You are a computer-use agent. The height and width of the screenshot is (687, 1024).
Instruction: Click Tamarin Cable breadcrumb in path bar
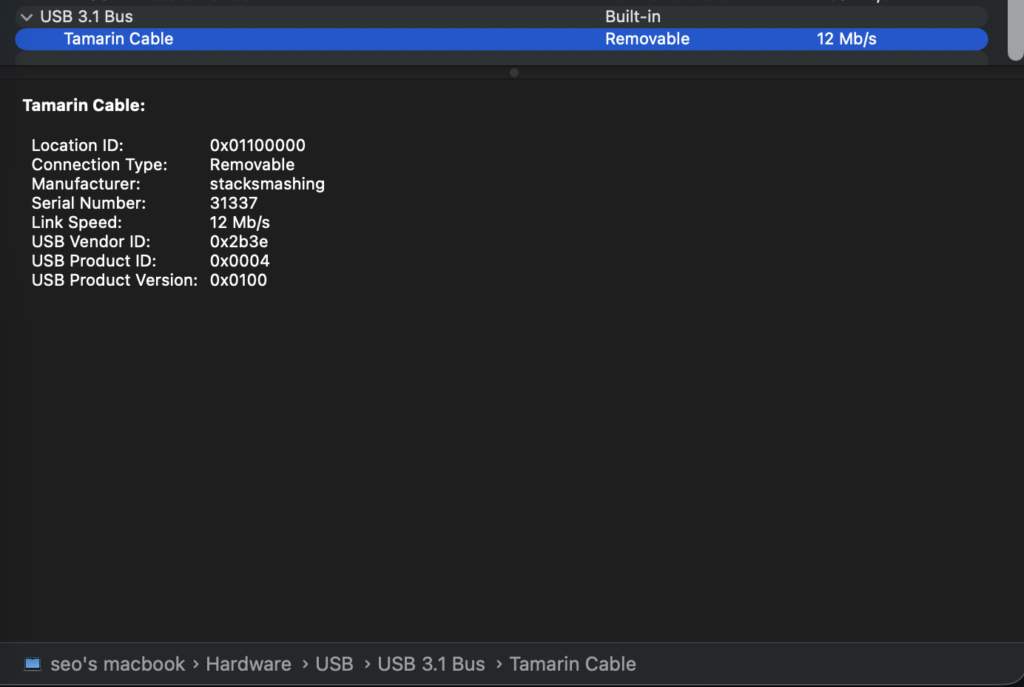(572, 664)
